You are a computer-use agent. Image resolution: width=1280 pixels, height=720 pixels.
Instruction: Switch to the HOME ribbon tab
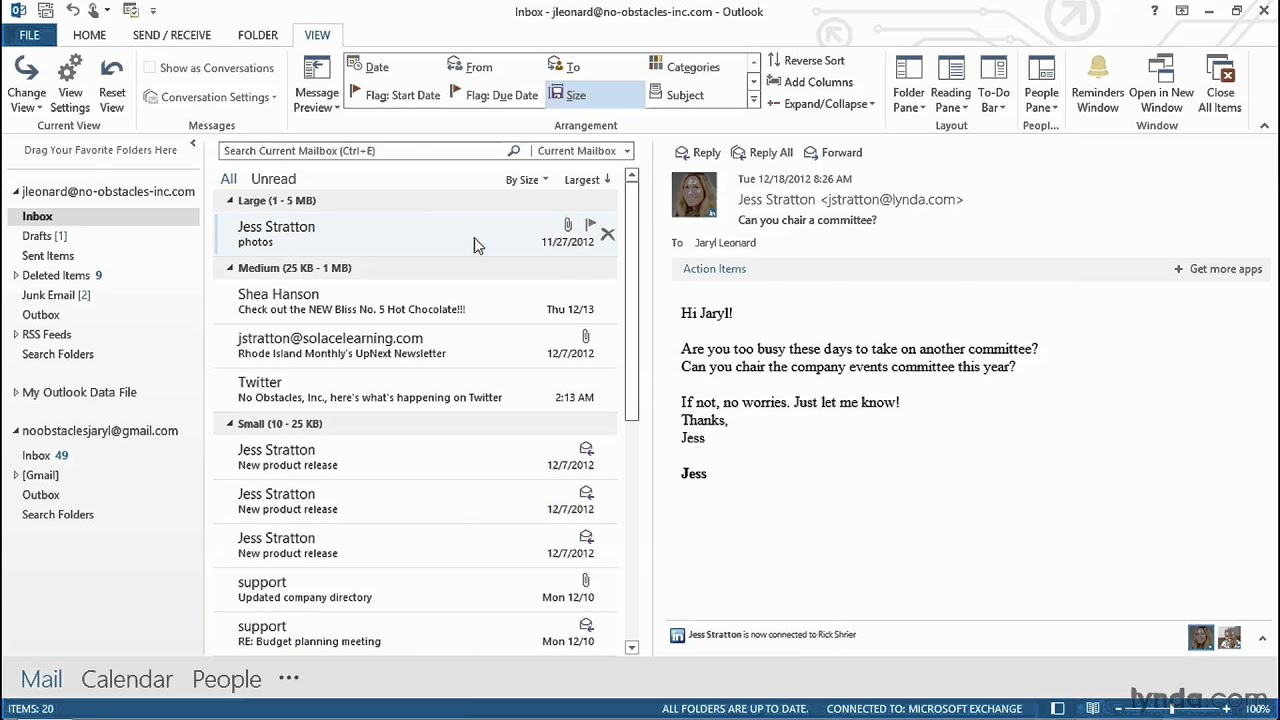coord(89,35)
